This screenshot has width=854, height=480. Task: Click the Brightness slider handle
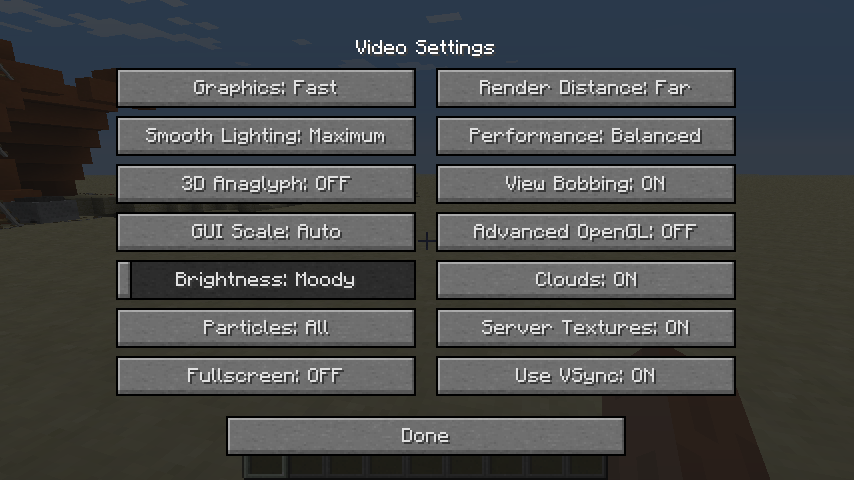coord(124,280)
